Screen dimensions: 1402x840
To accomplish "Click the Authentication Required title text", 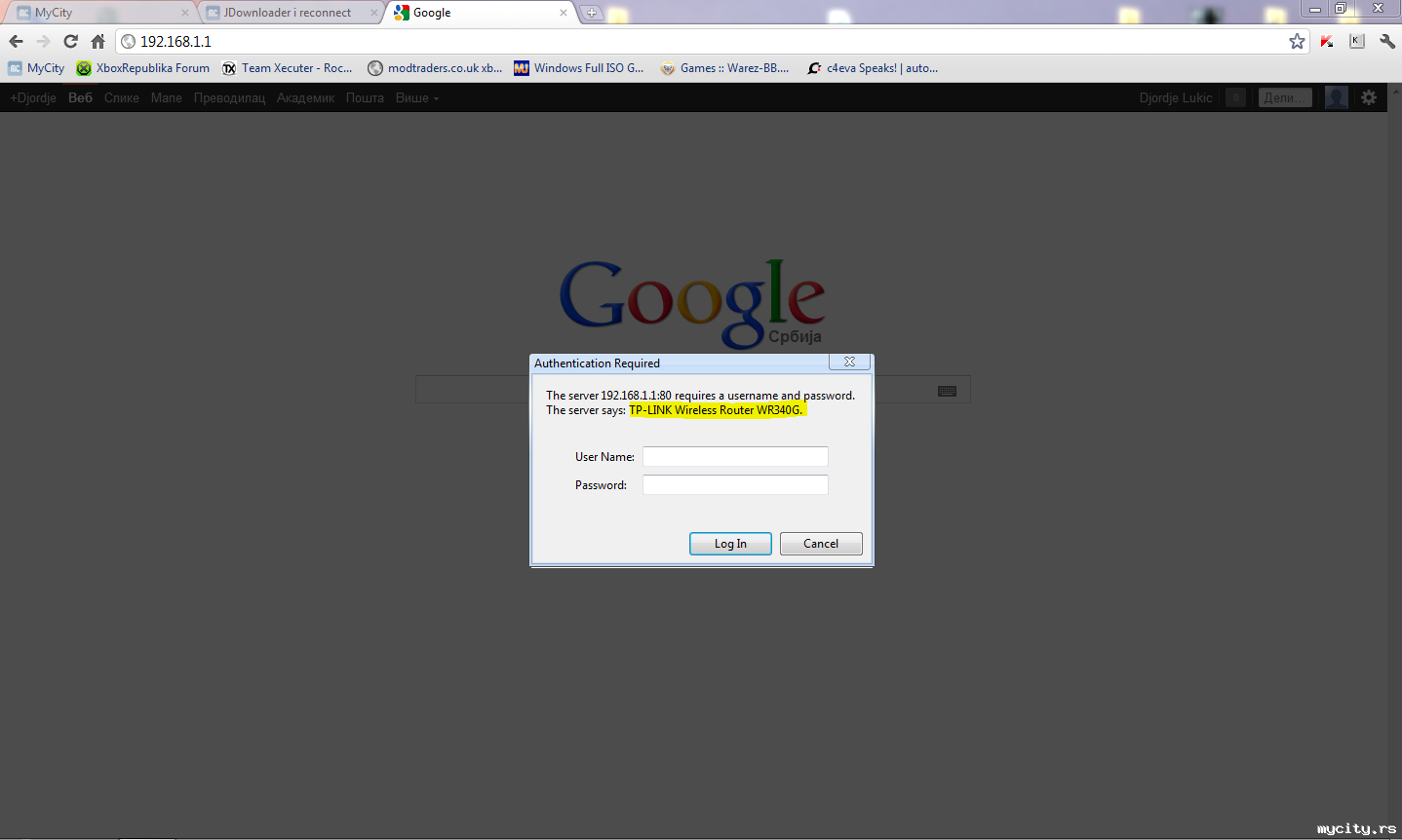I will 597,363.
